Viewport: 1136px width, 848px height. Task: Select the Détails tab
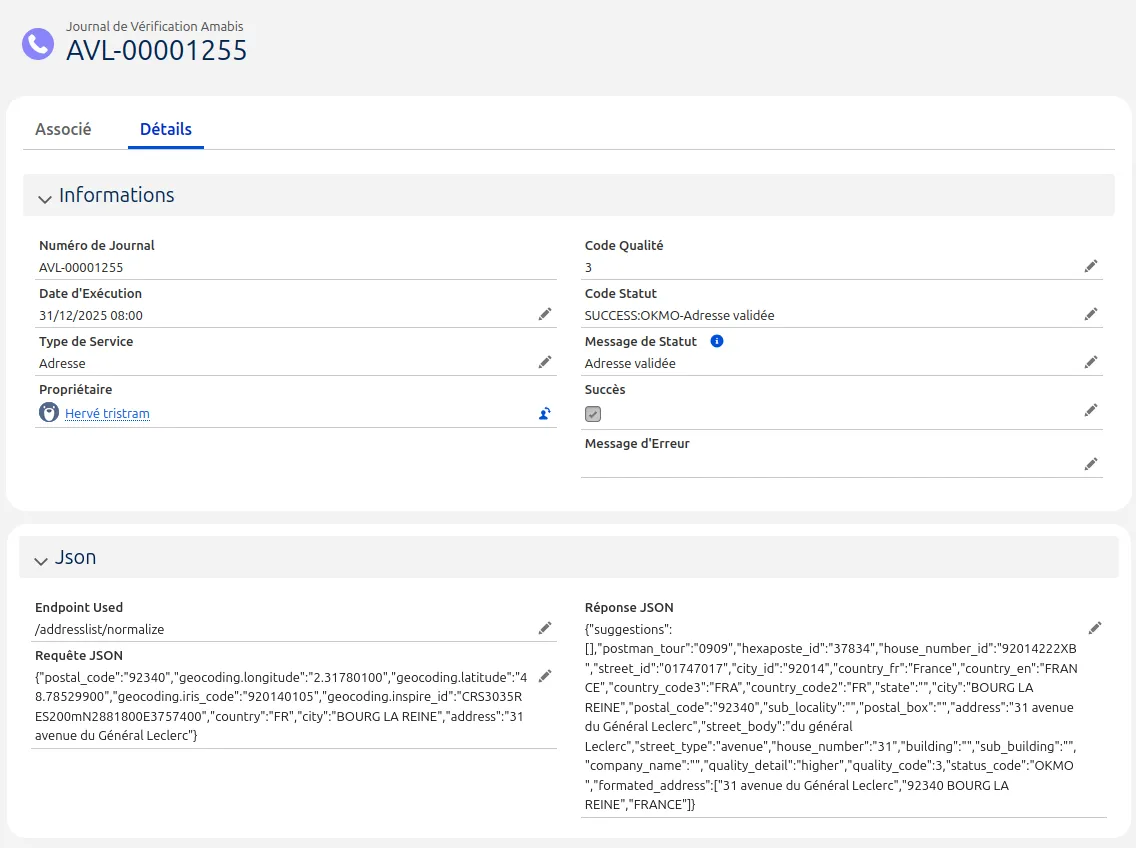[166, 129]
